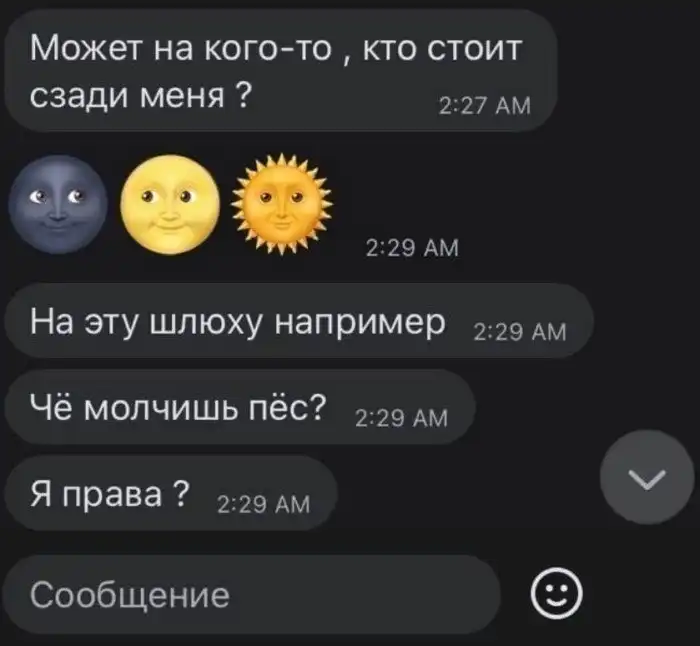The image size is (700, 646).
Task: Click the timestamp next to the word "например"
Action: [x=520, y=333]
